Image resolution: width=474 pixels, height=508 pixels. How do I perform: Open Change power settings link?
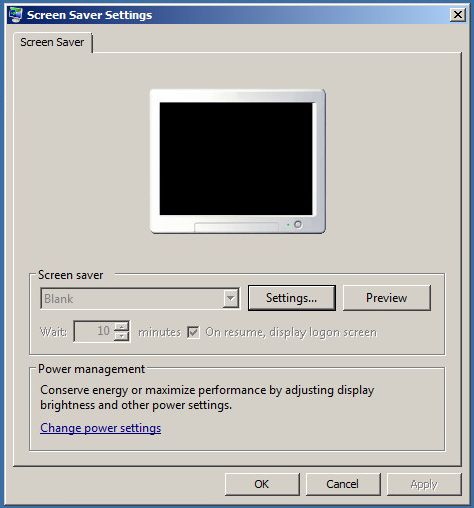[x=101, y=428]
